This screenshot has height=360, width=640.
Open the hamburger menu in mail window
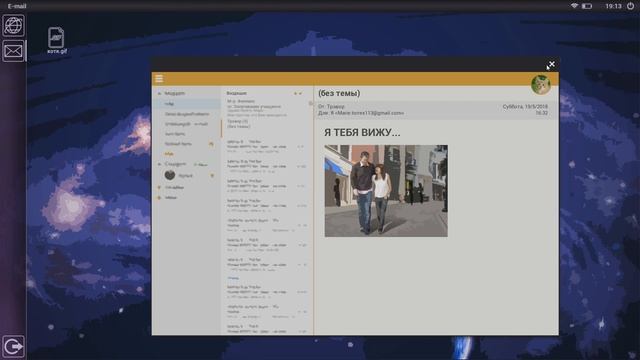pyautogui.click(x=159, y=79)
